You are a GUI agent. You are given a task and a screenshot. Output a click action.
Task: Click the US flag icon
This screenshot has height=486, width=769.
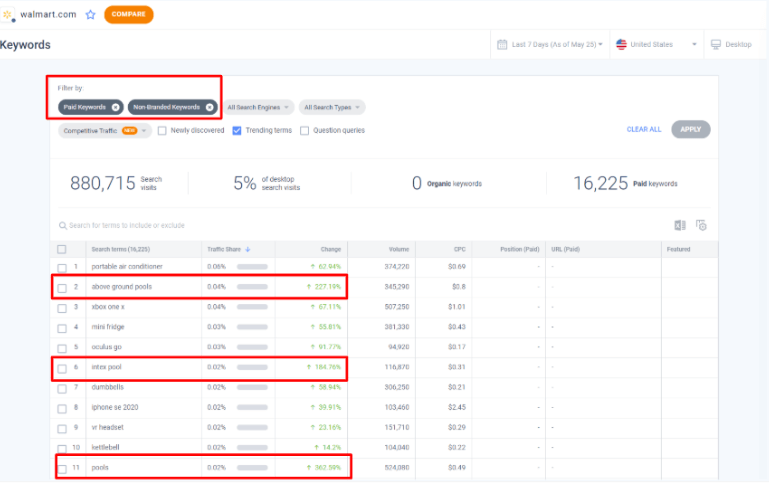tap(621, 44)
